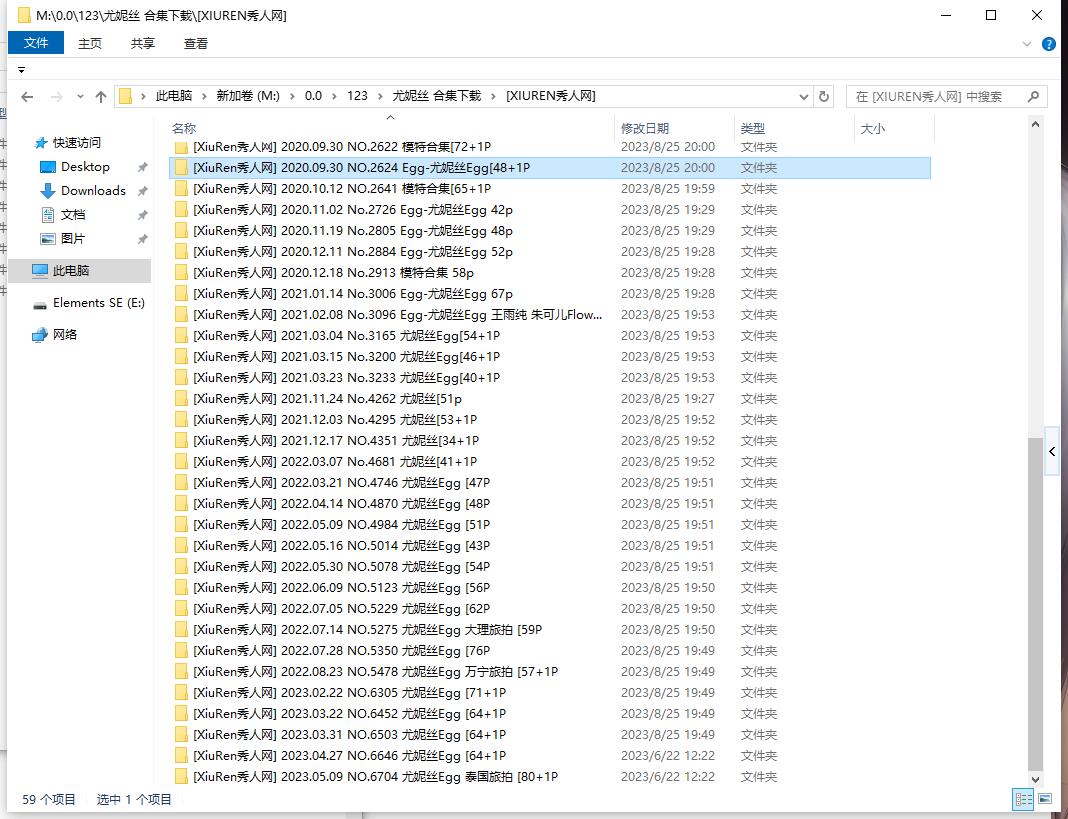Click the folder icon of NO.5275 大理旅拍

point(180,630)
